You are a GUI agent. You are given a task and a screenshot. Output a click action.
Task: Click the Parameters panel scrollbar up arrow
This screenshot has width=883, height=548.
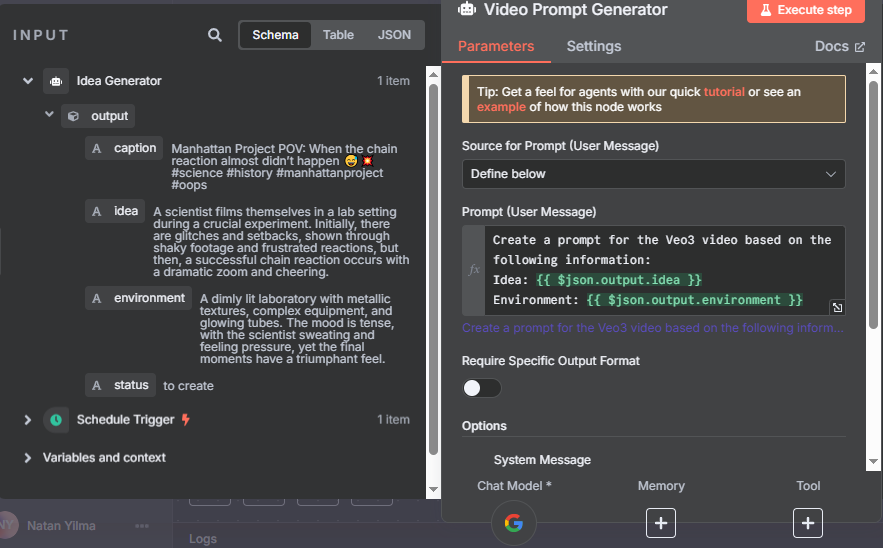pos(873,72)
